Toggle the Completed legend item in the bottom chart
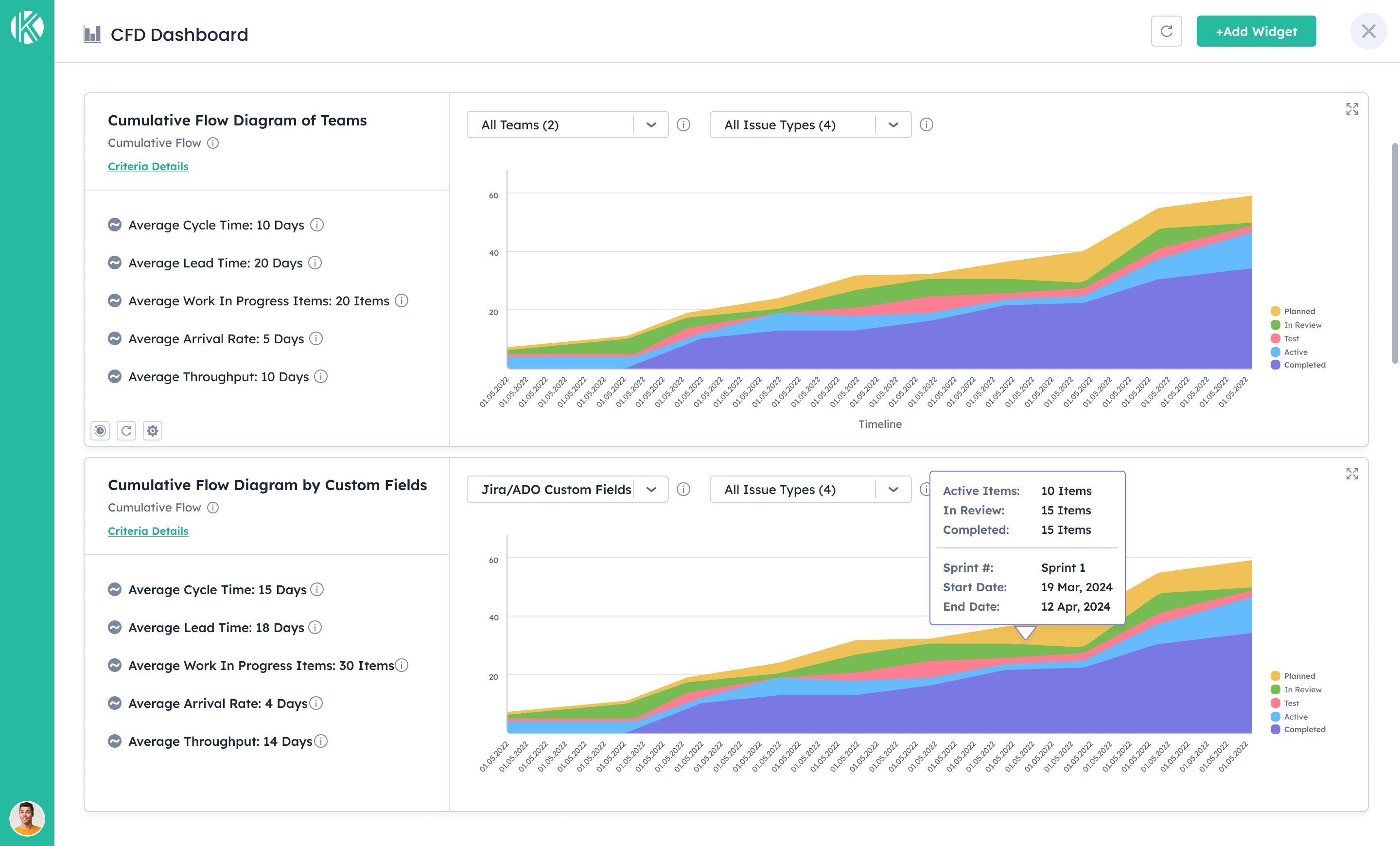The image size is (1400, 846). coord(1304,729)
